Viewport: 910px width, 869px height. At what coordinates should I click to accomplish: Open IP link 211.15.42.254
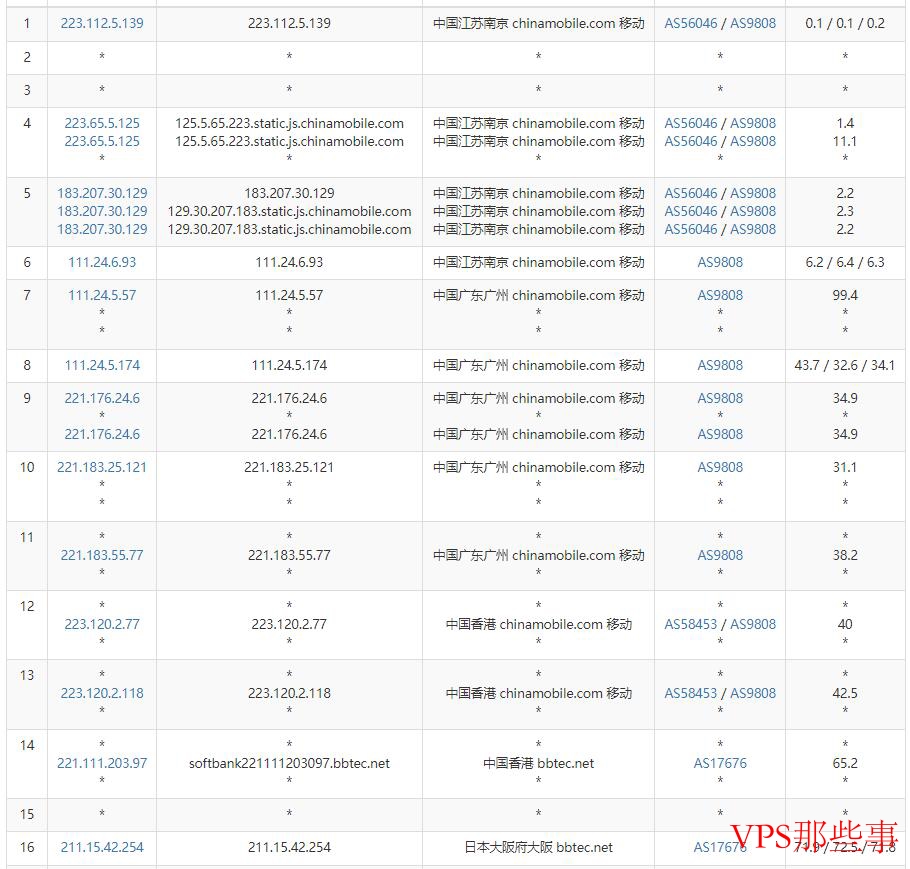point(102,848)
